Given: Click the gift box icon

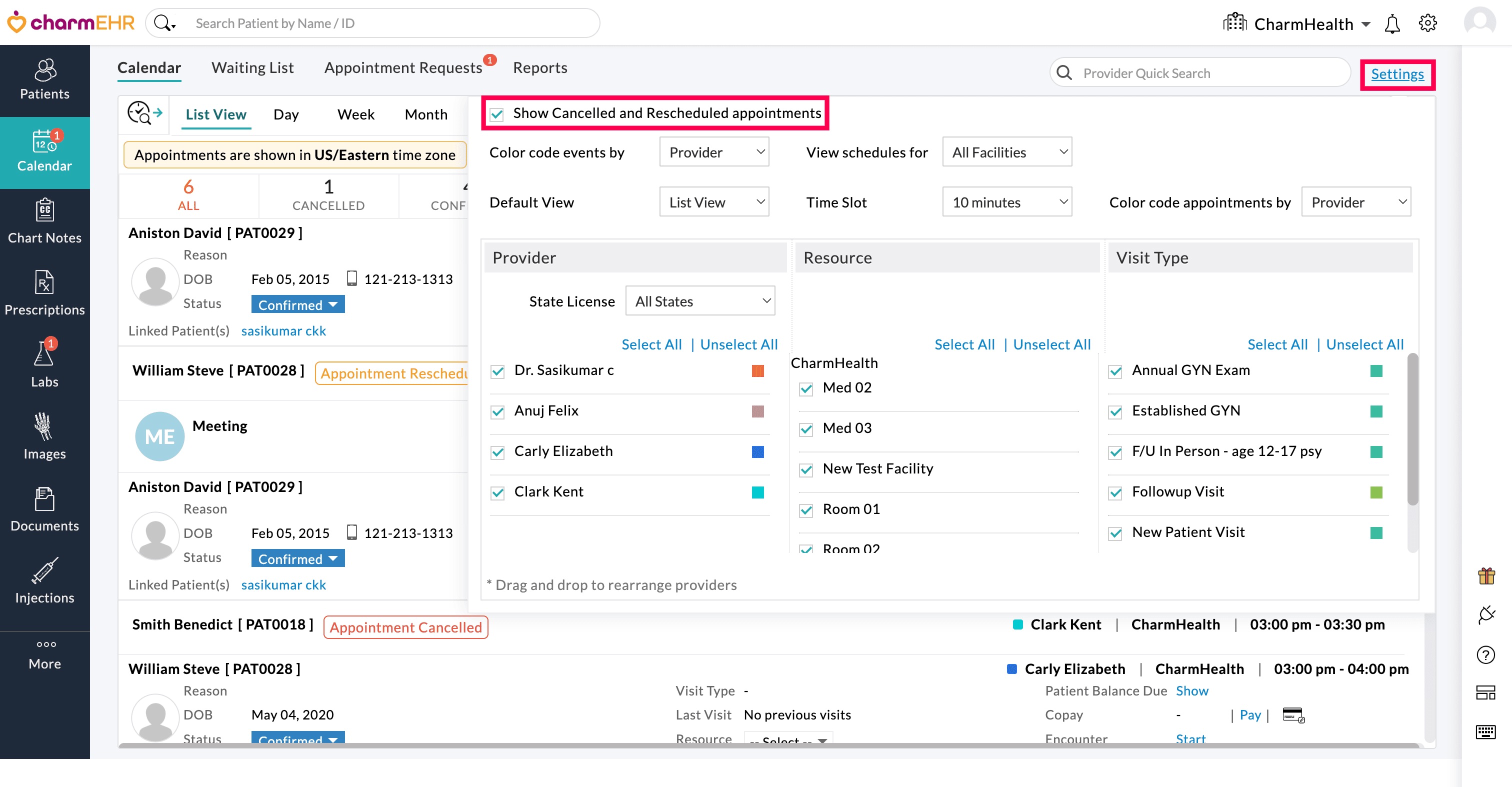Looking at the screenshot, I should pyautogui.click(x=1486, y=575).
